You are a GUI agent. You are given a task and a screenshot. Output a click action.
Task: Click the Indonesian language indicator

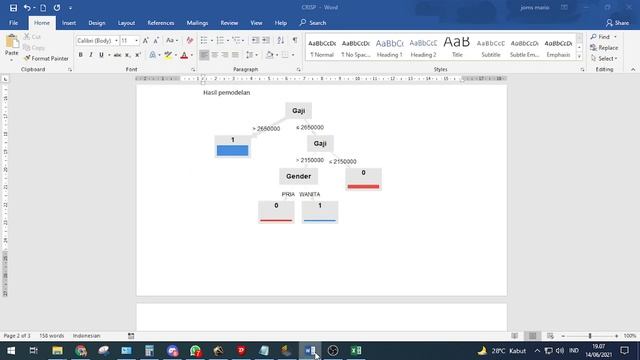[87, 336]
